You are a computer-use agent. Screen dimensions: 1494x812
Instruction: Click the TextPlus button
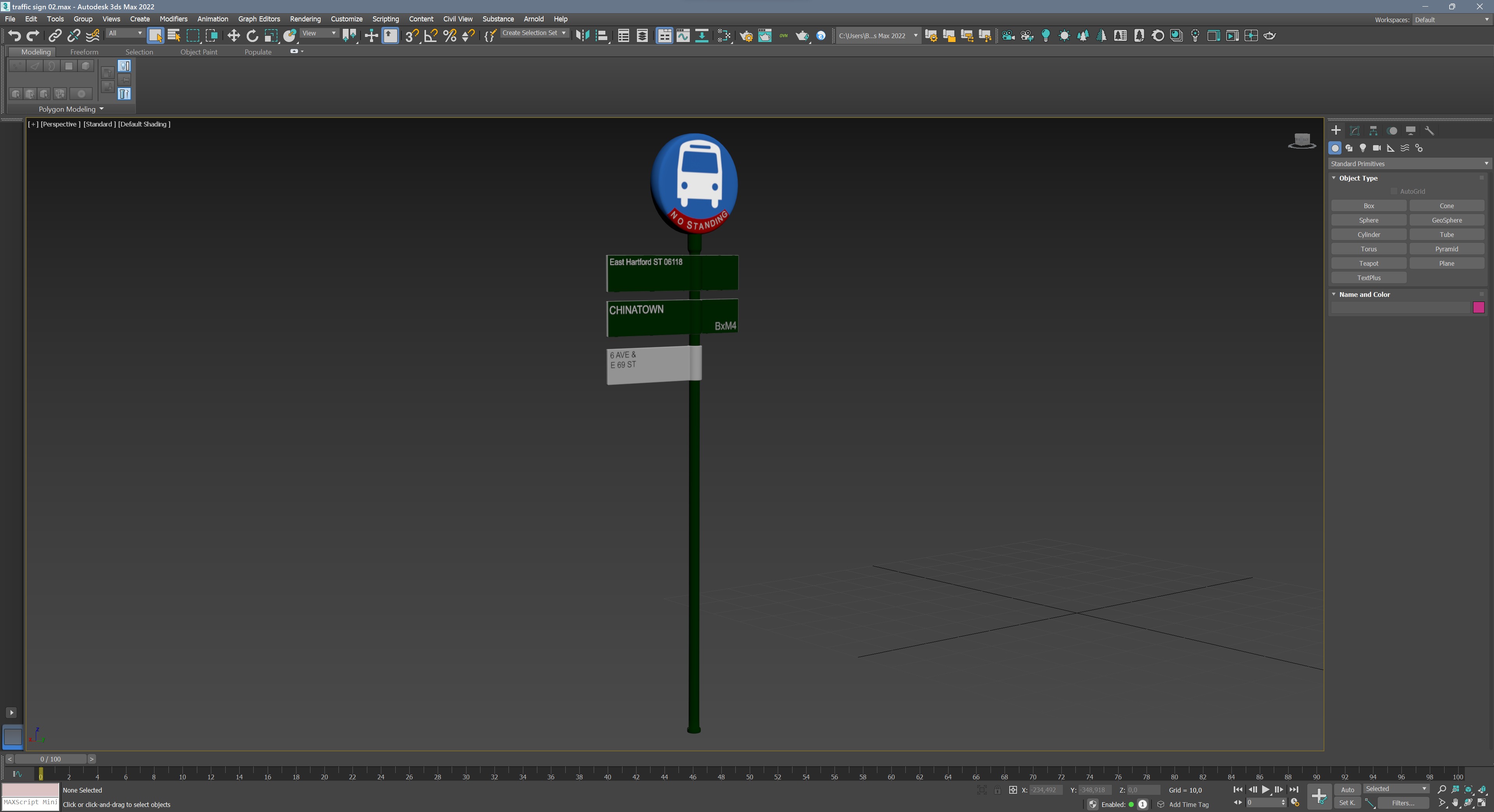1369,278
